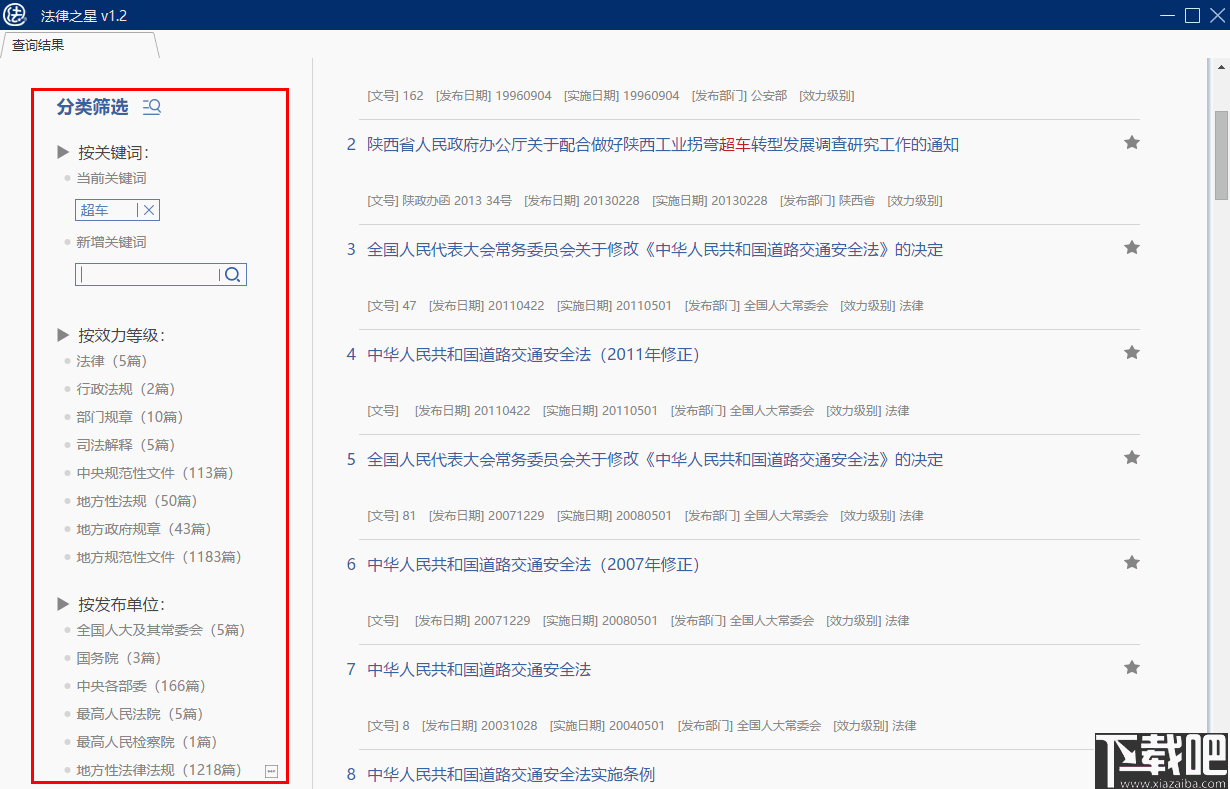1230x789 pixels.
Task: Open the filter search icon beside 分类筛选
Action: tap(151, 106)
